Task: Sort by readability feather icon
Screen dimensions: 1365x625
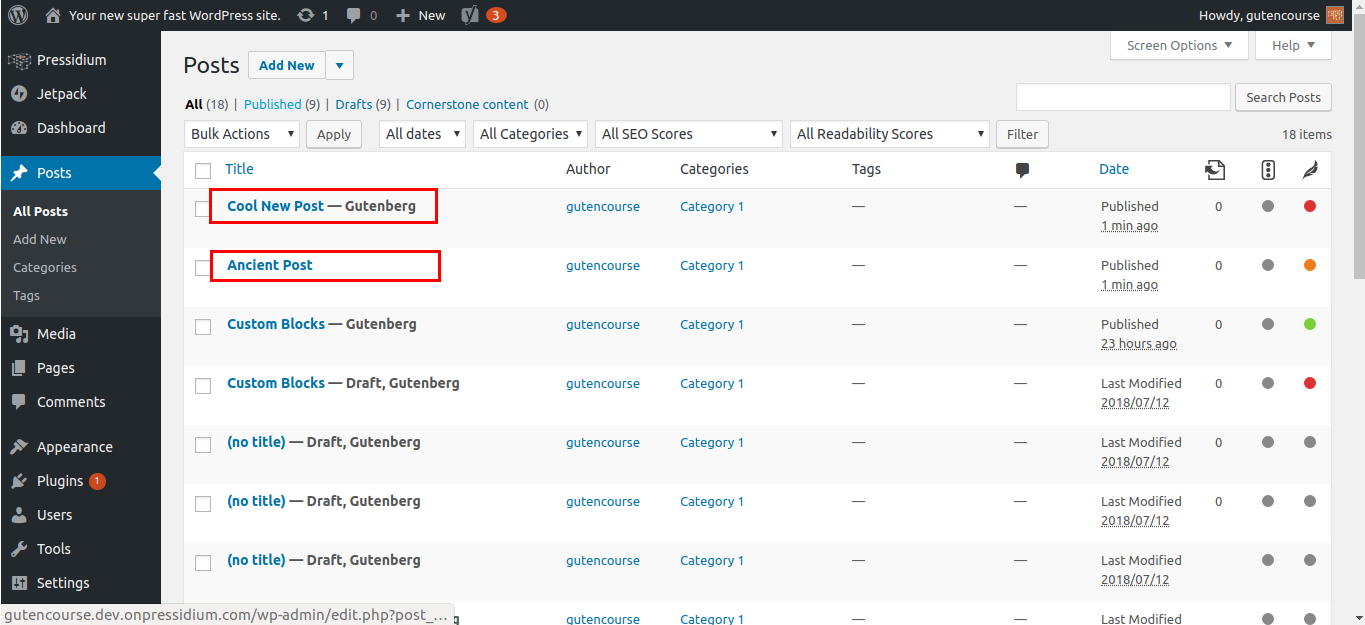Action: click(x=1310, y=170)
